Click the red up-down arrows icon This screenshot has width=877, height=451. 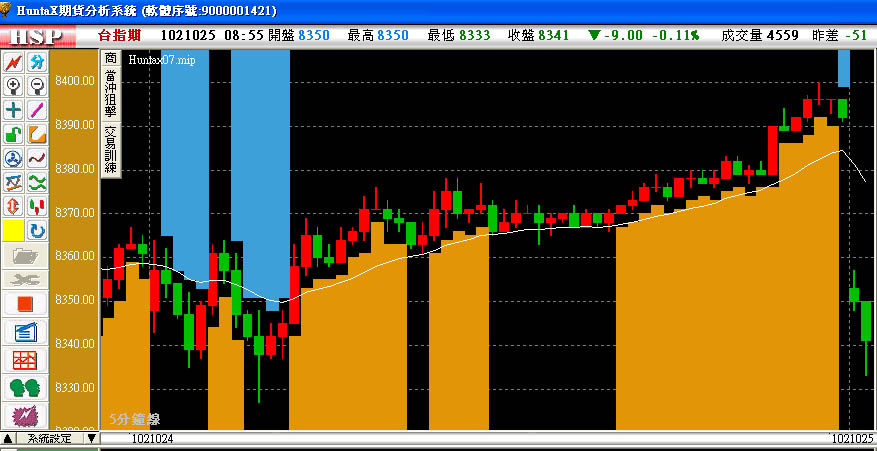coord(13,206)
